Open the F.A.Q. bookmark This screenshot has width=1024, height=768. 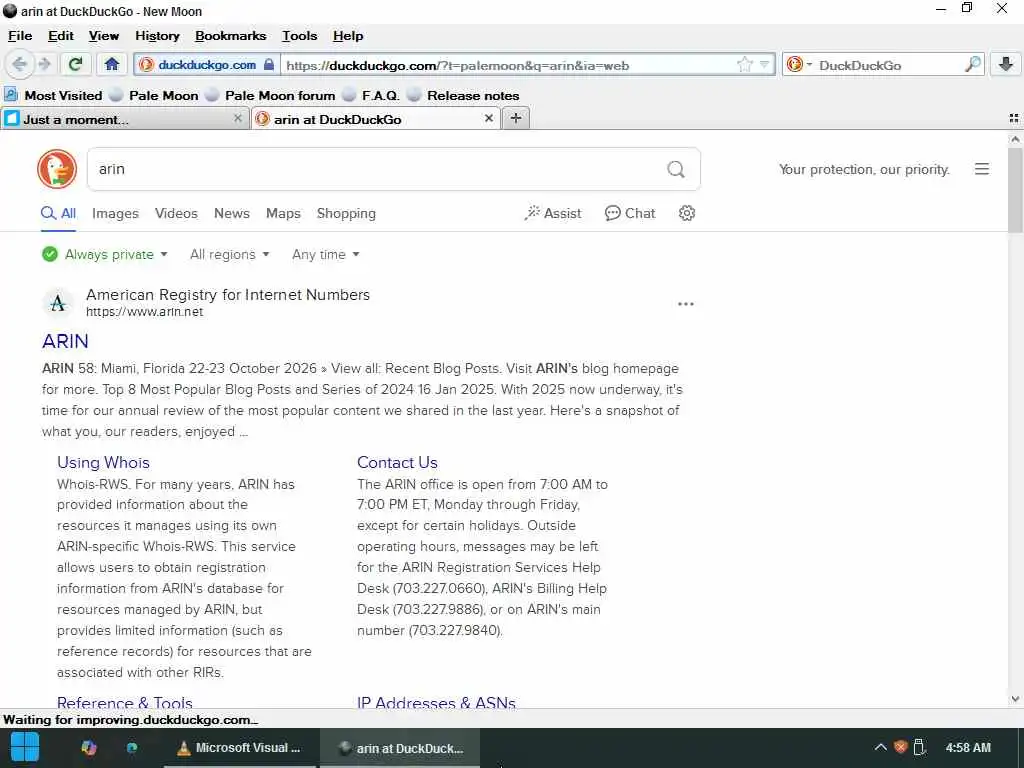[x=371, y=95]
